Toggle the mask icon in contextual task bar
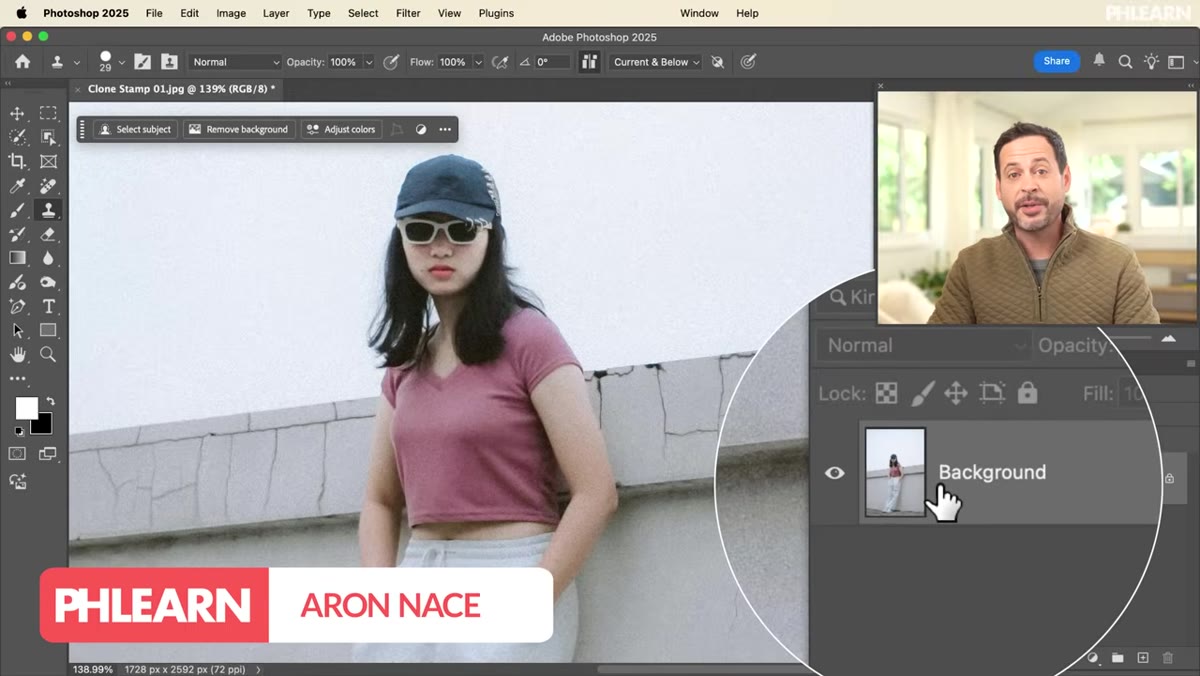Viewport: 1200px width, 676px height. [421, 129]
